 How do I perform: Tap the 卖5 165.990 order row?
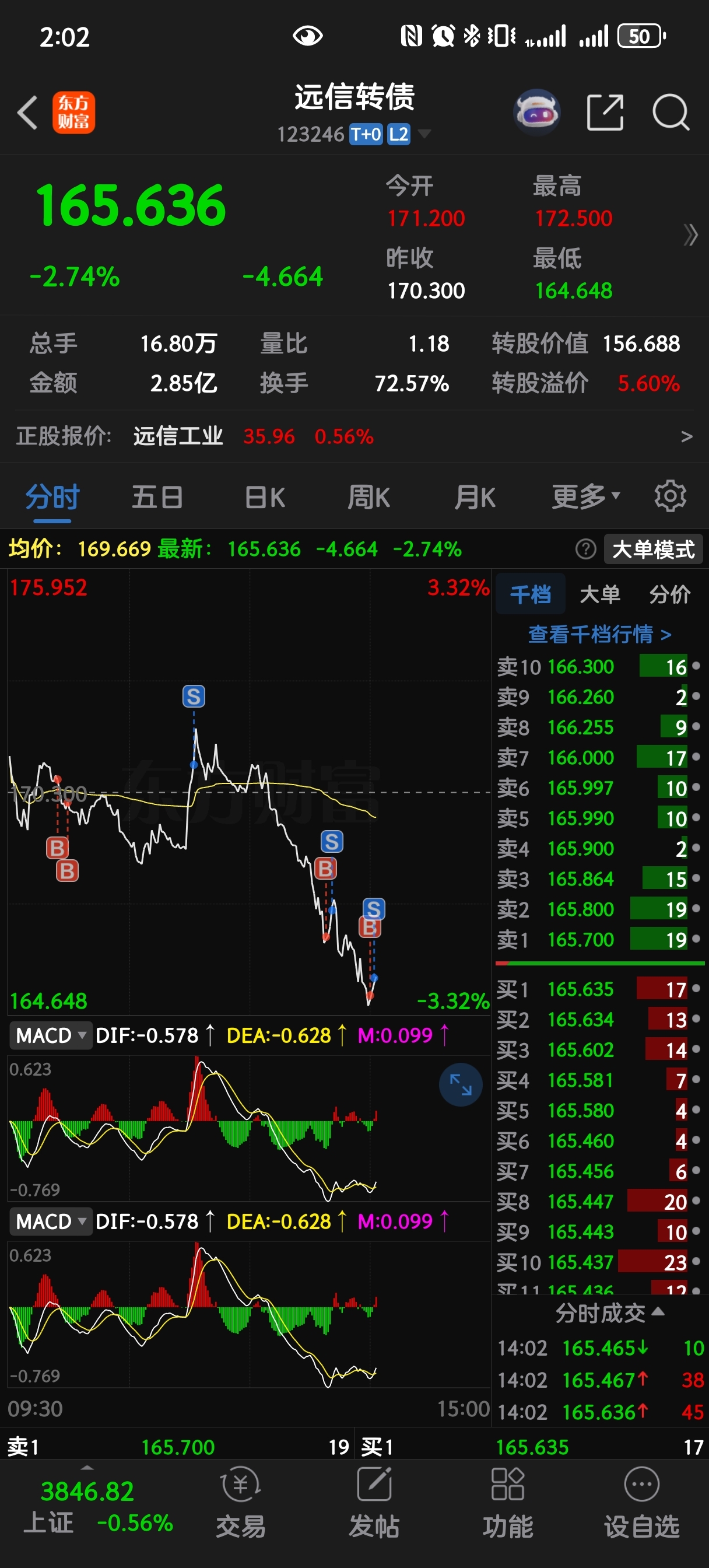pyautogui.click(x=599, y=818)
